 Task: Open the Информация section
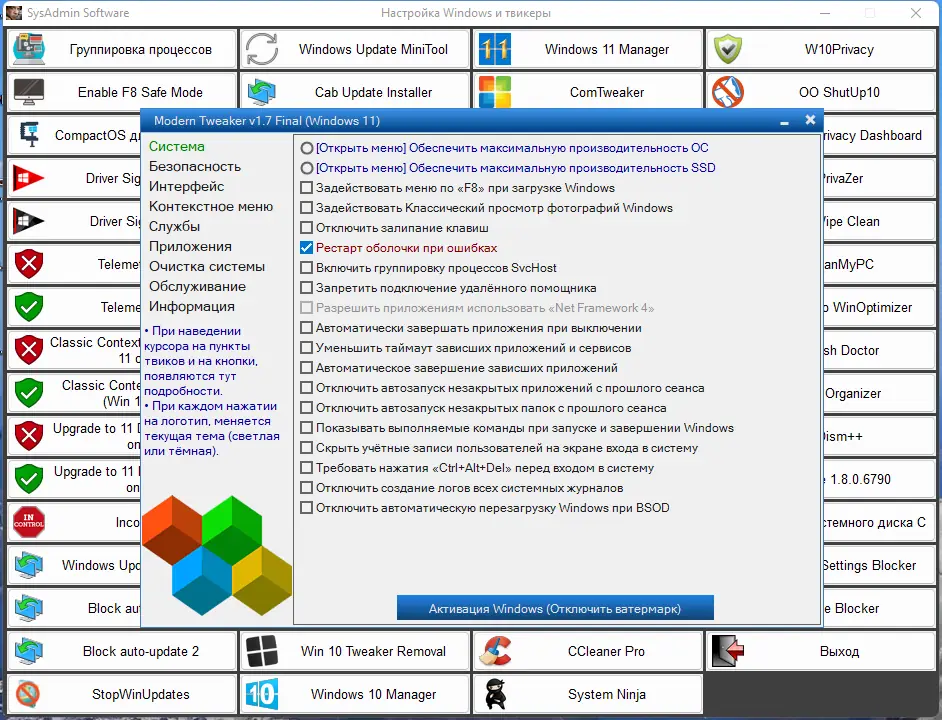point(192,307)
